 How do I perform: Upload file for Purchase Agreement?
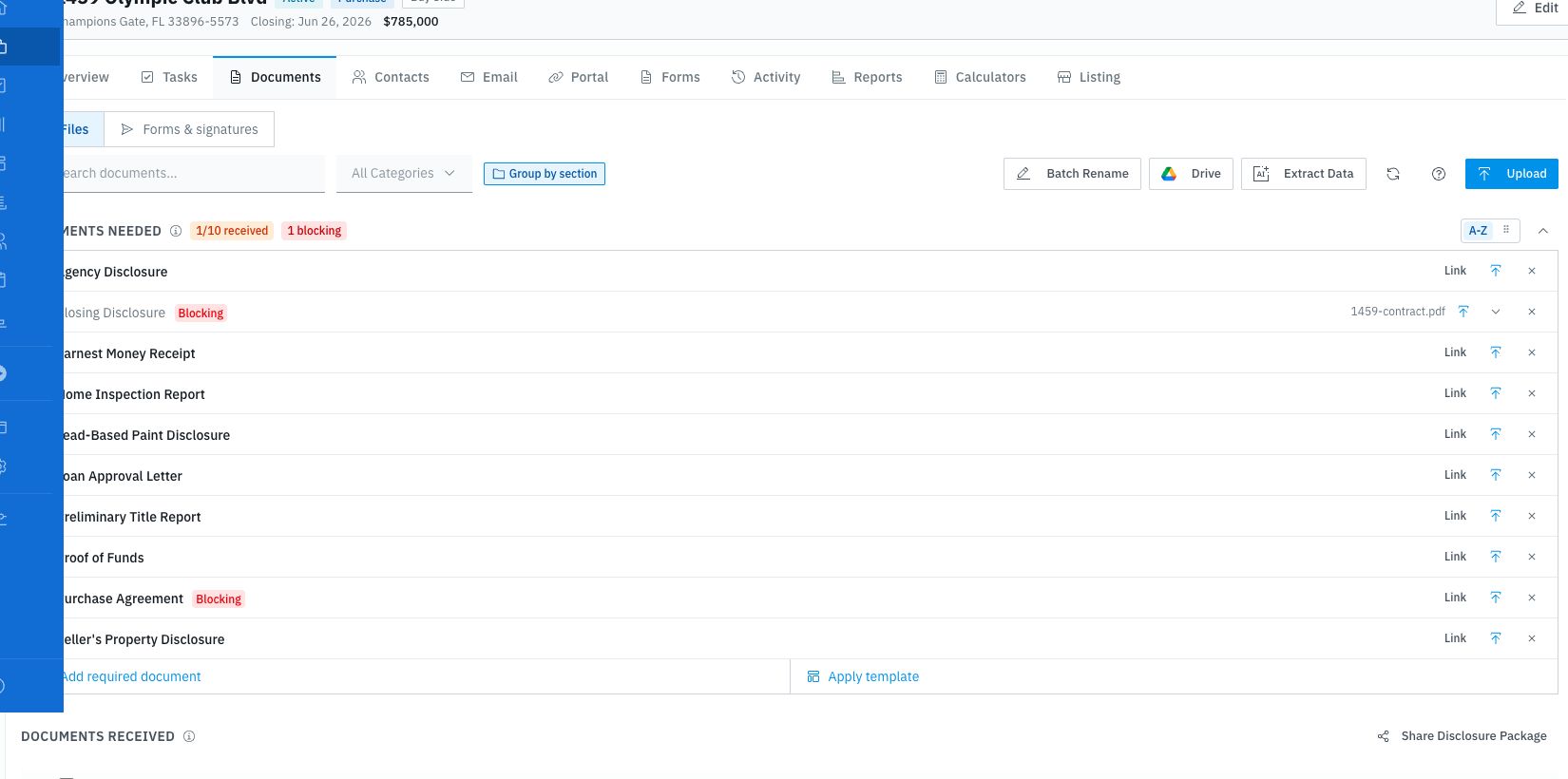1496,598
